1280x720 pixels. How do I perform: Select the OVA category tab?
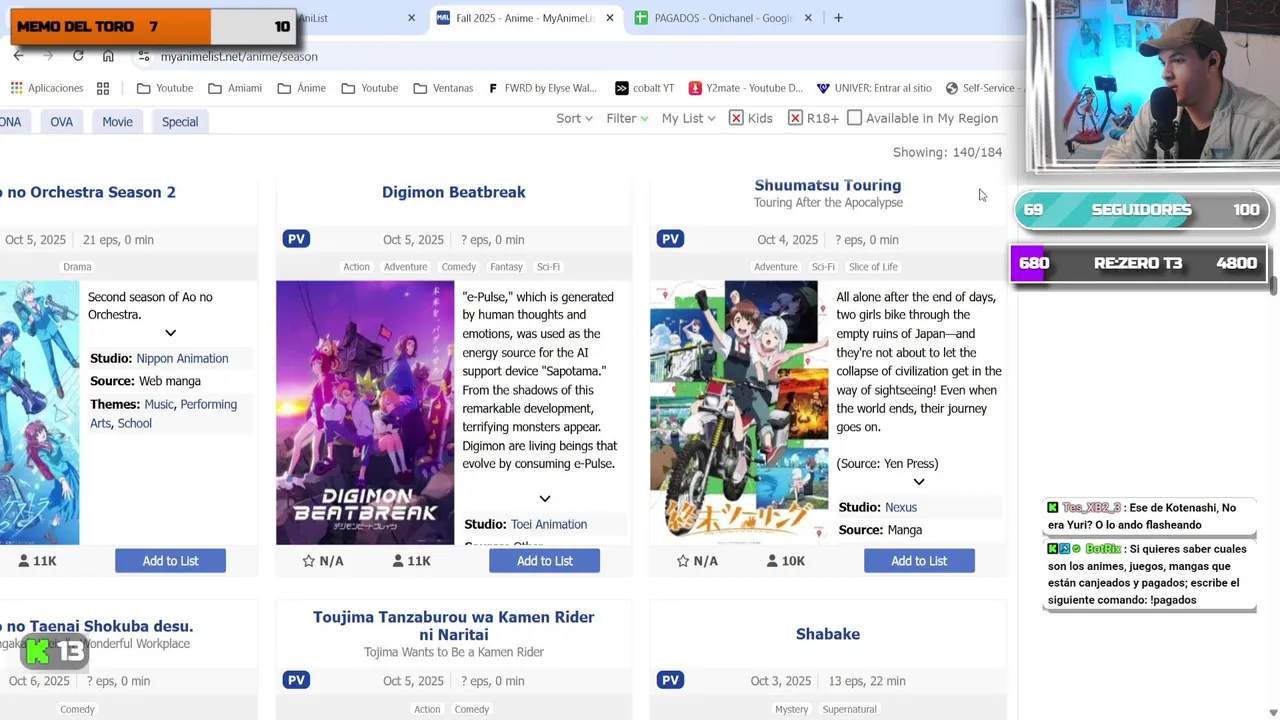click(62, 122)
